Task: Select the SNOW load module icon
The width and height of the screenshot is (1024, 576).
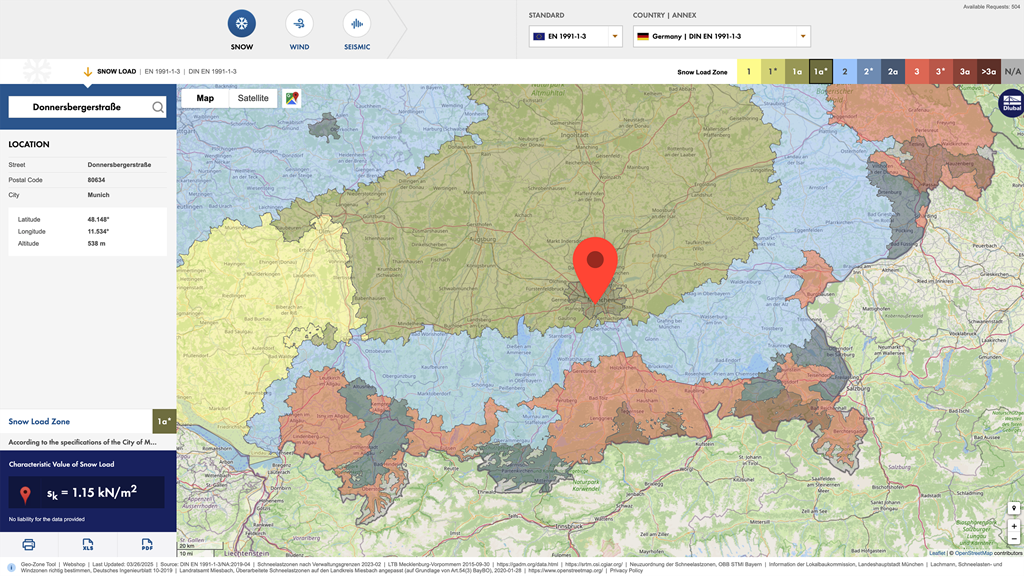Action: point(240,22)
